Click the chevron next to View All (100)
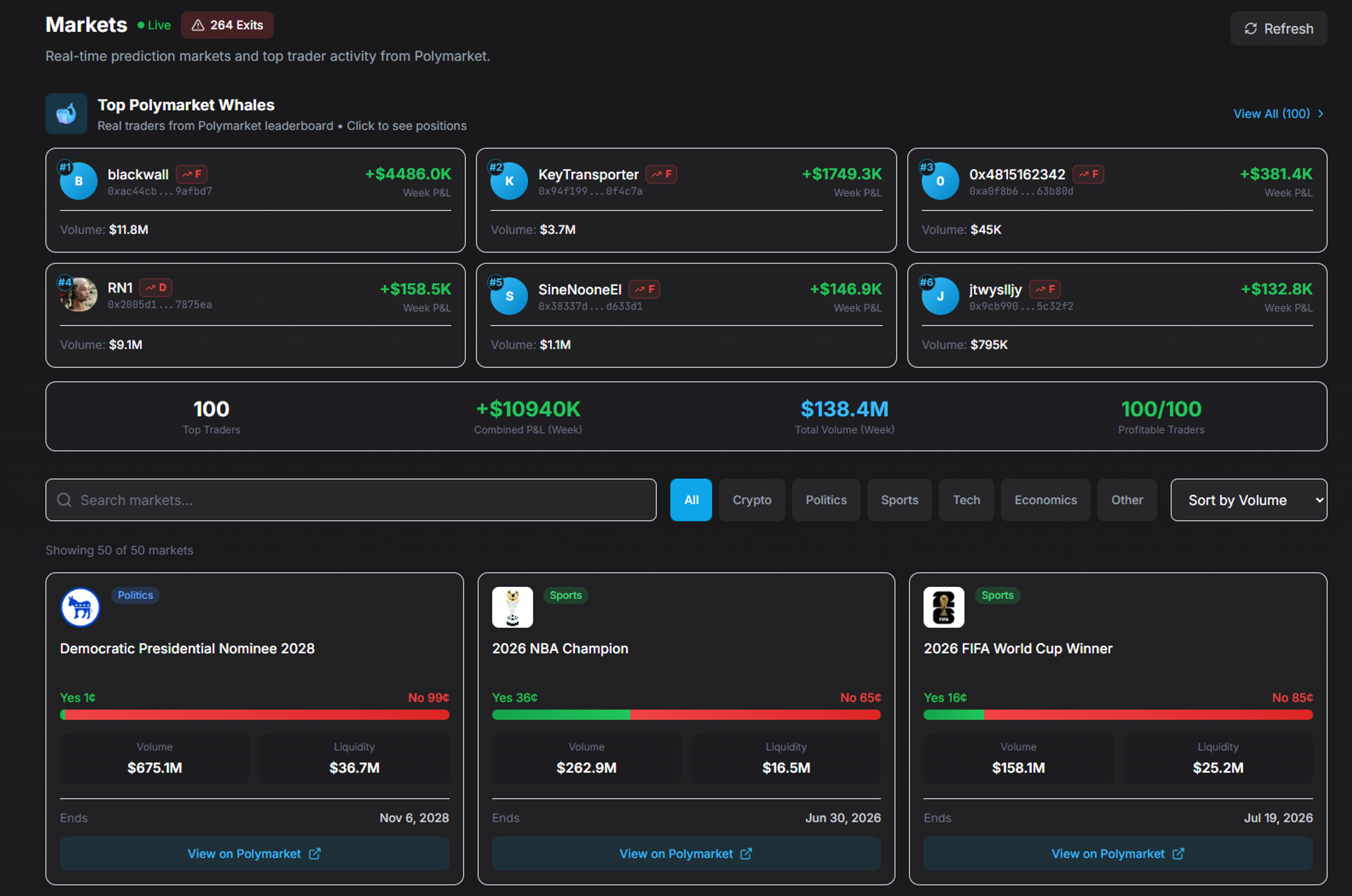 [x=1321, y=114]
